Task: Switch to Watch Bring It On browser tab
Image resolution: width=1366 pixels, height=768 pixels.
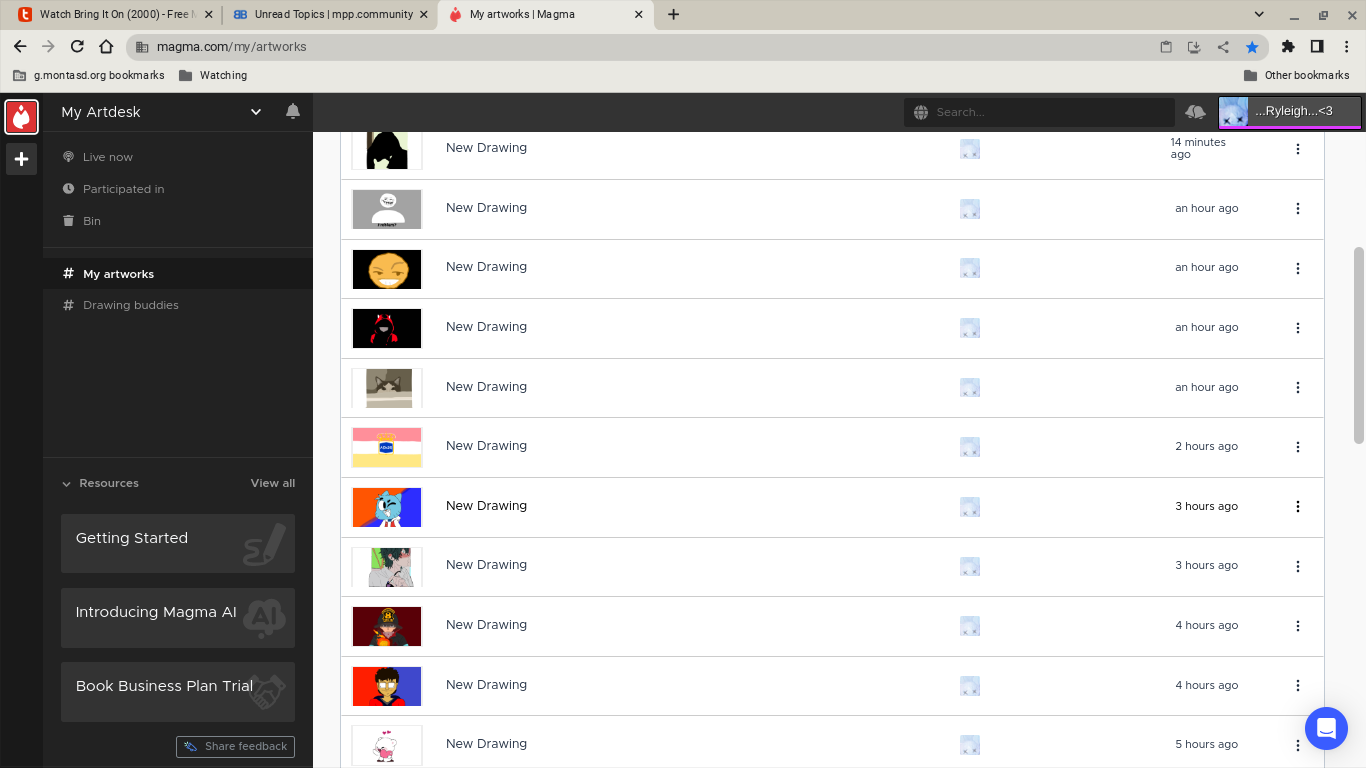Action: 115,15
